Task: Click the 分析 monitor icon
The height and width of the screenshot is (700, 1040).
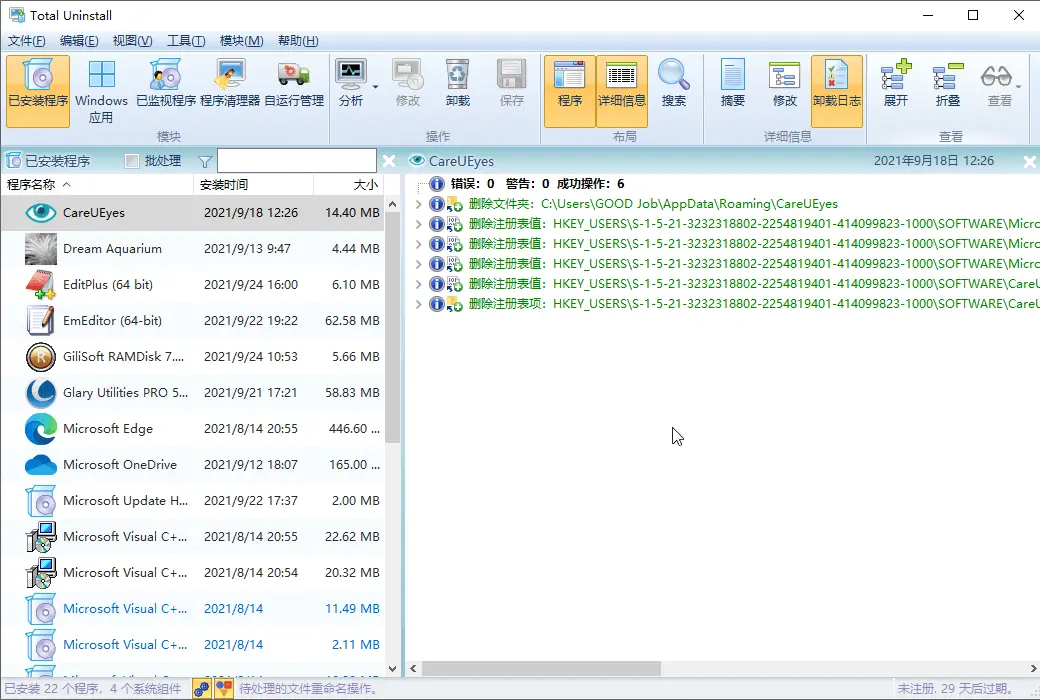Action: [x=350, y=75]
